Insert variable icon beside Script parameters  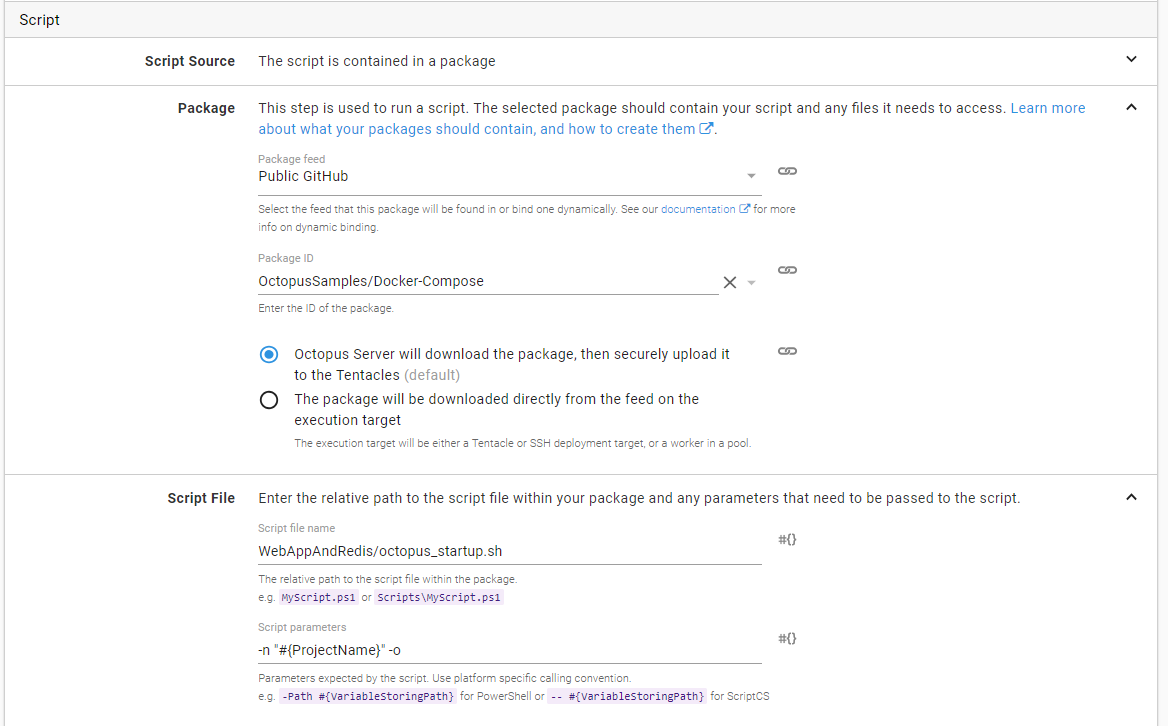coord(787,639)
